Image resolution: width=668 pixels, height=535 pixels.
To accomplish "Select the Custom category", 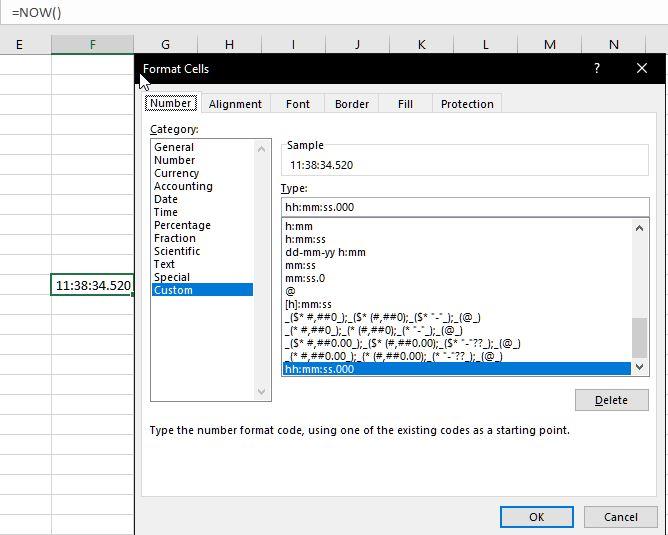I will click(202, 290).
